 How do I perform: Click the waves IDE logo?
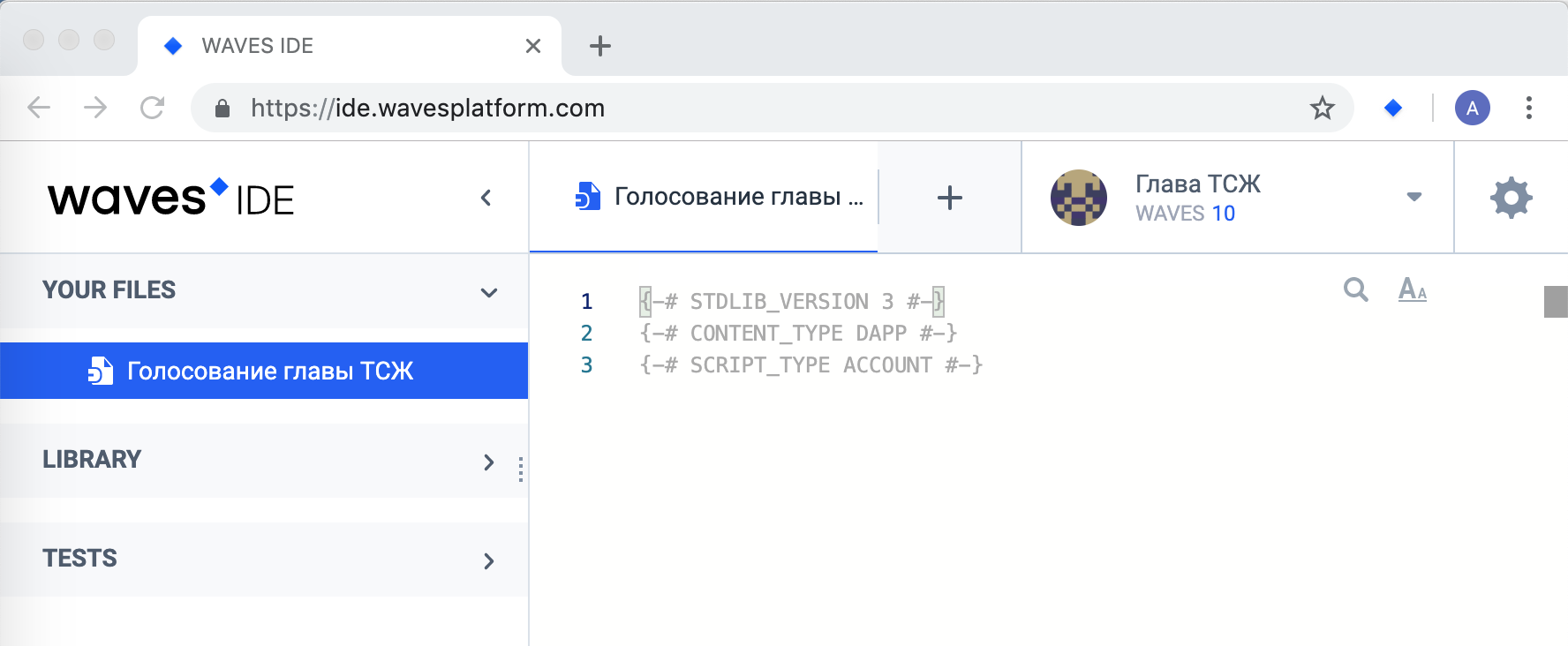(x=170, y=198)
